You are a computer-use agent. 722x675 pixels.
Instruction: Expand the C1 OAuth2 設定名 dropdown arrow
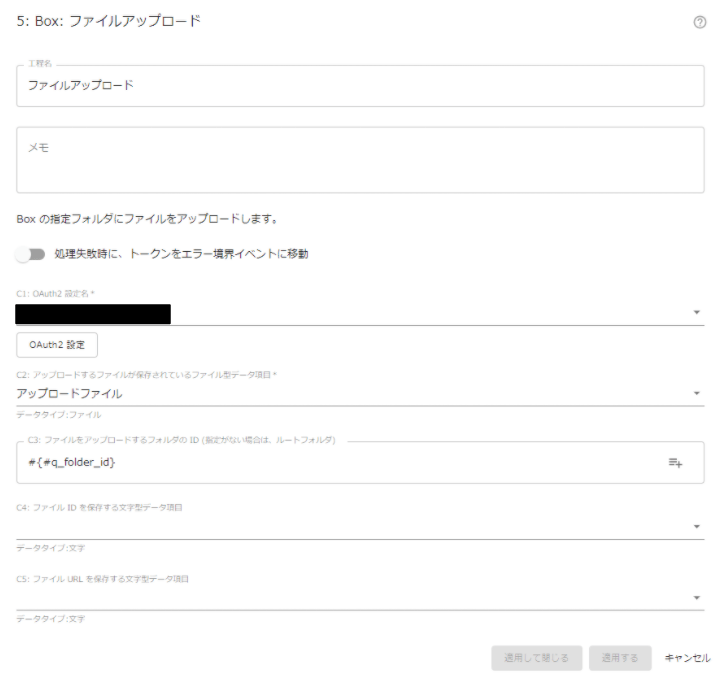697,313
